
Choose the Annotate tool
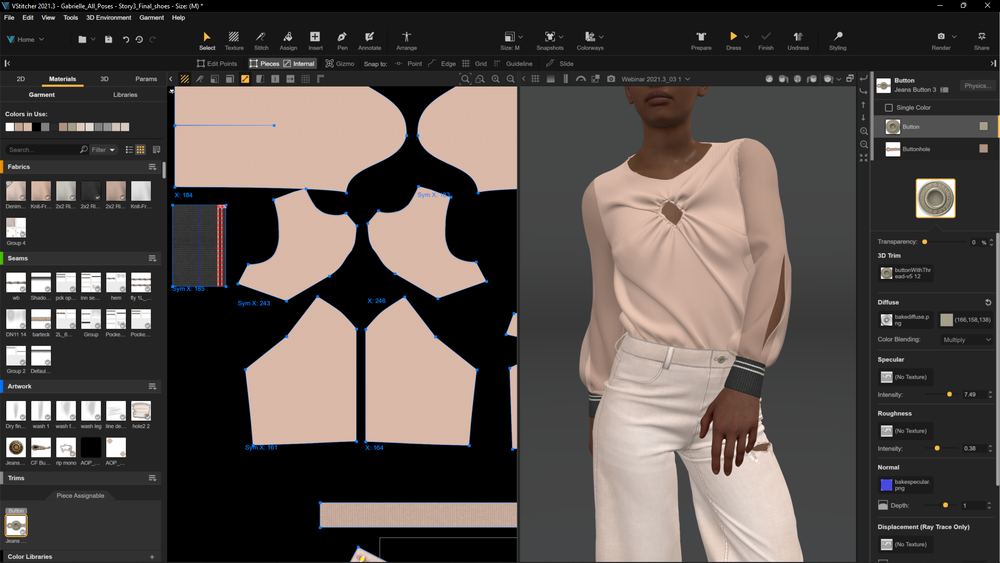[x=369, y=39]
